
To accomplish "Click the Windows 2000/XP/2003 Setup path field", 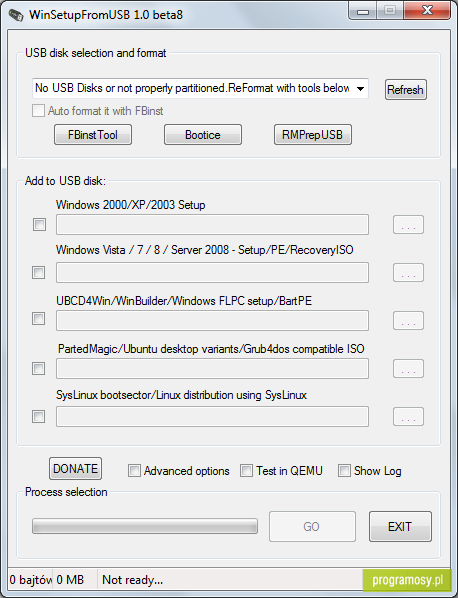I will tap(212, 224).
